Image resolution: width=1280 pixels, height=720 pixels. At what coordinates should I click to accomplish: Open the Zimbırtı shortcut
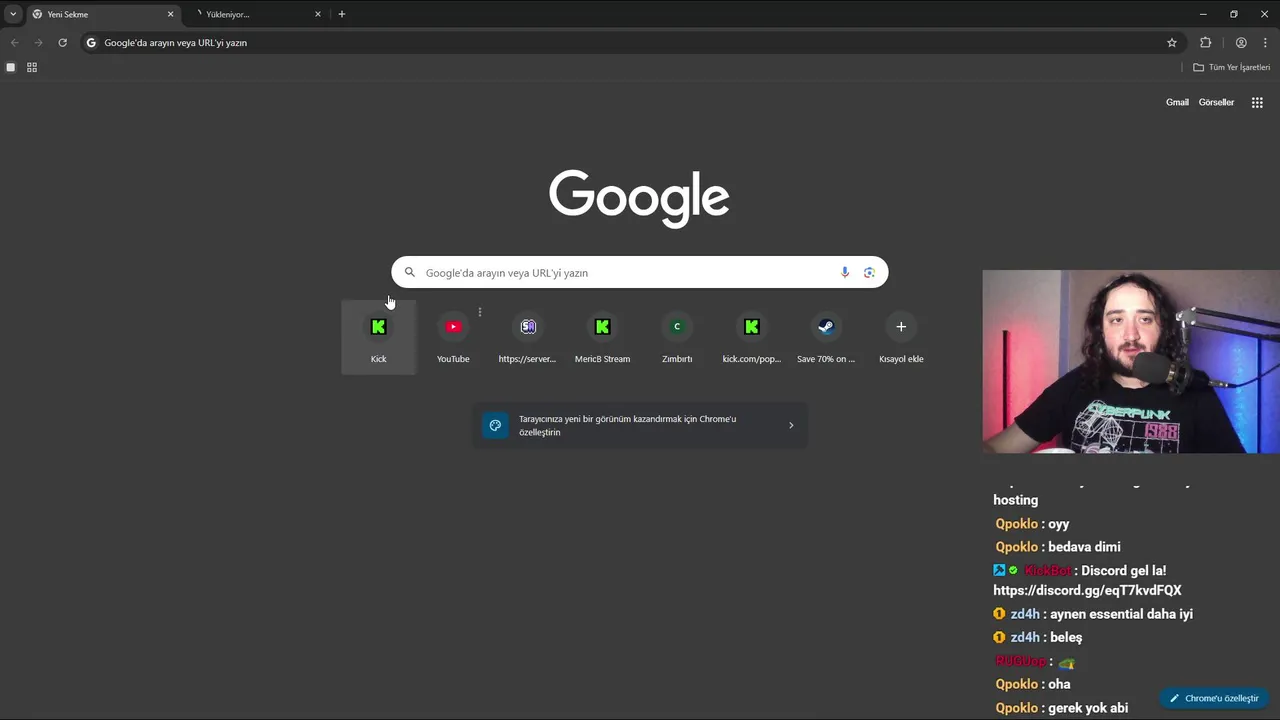(x=677, y=337)
